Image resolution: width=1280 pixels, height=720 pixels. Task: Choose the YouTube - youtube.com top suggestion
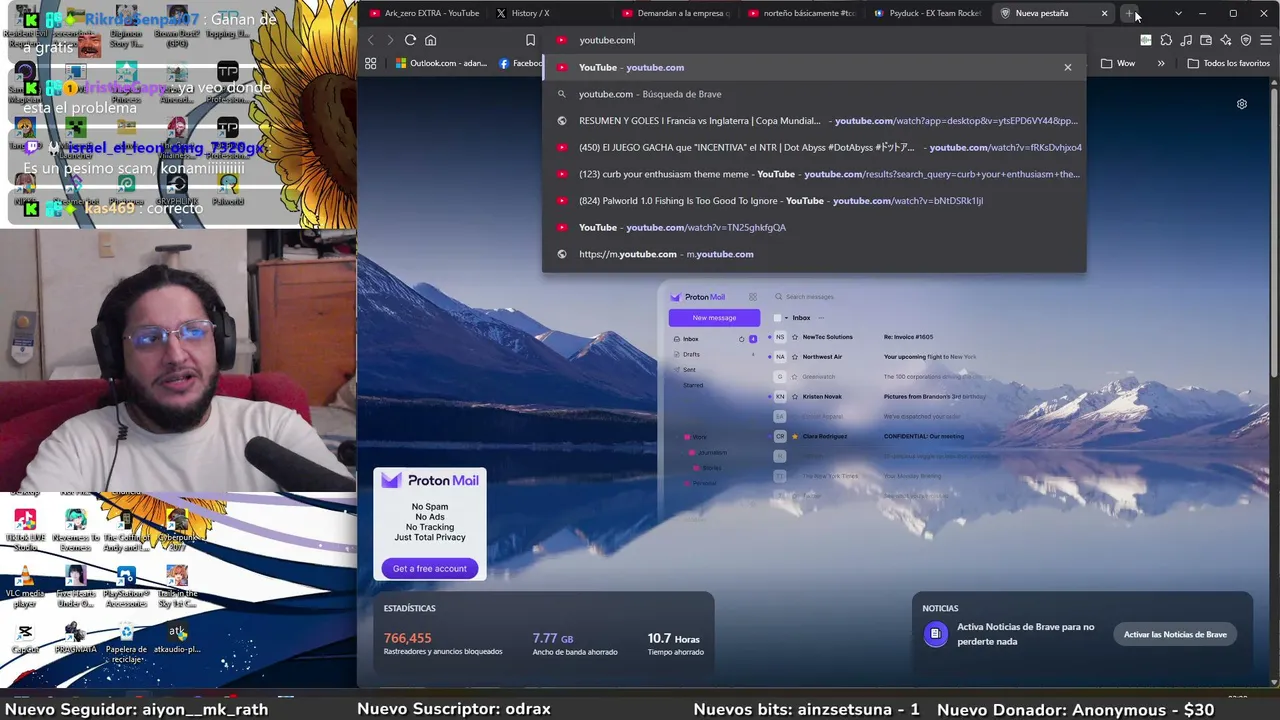click(813, 67)
